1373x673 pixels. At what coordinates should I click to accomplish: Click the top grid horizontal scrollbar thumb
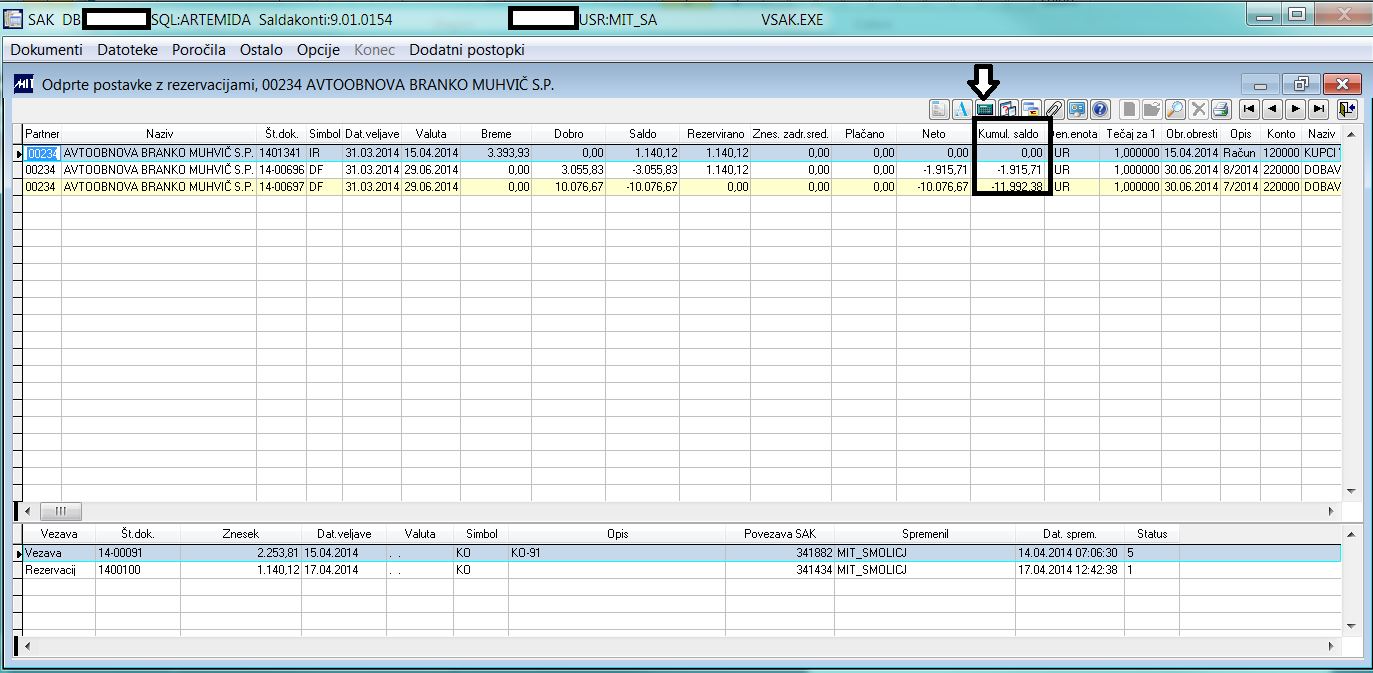coord(61,511)
